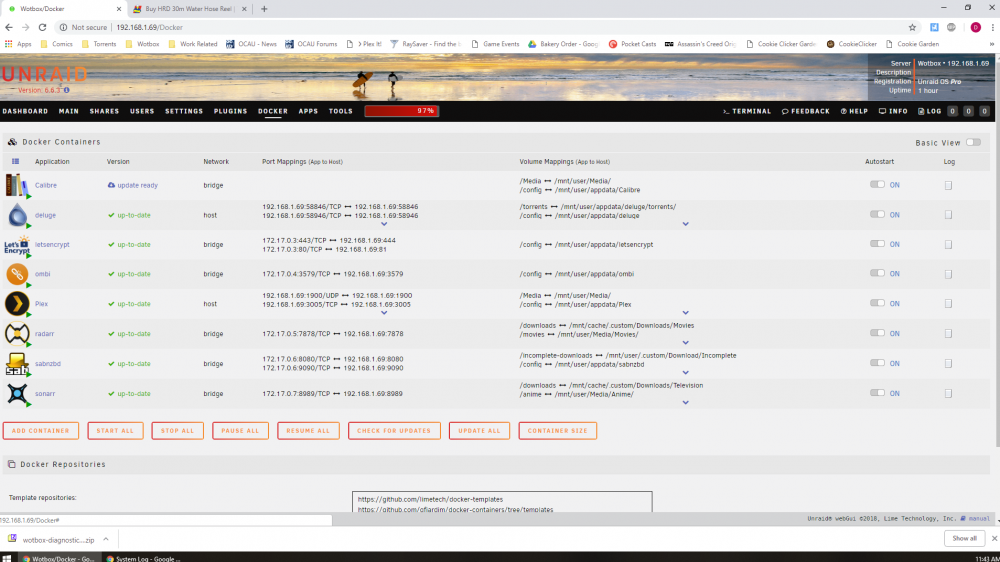This screenshot has width=1000, height=562.
Task: Expand radarr volume mappings
Action: pyautogui.click(x=686, y=343)
